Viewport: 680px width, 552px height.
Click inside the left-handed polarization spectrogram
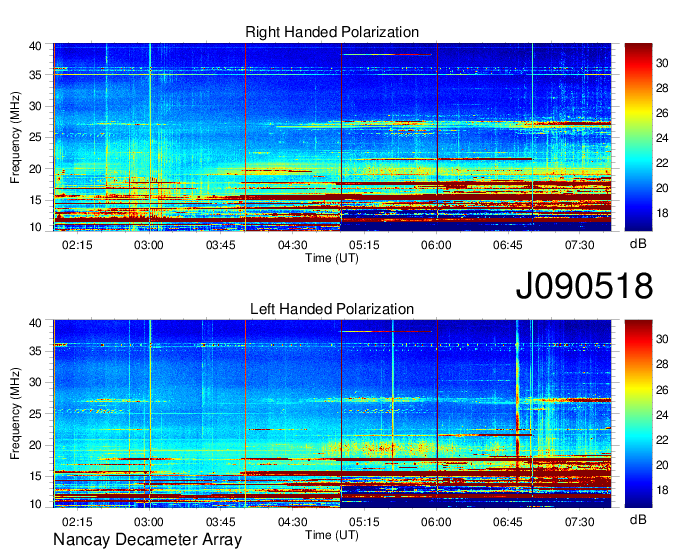pos(332,414)
